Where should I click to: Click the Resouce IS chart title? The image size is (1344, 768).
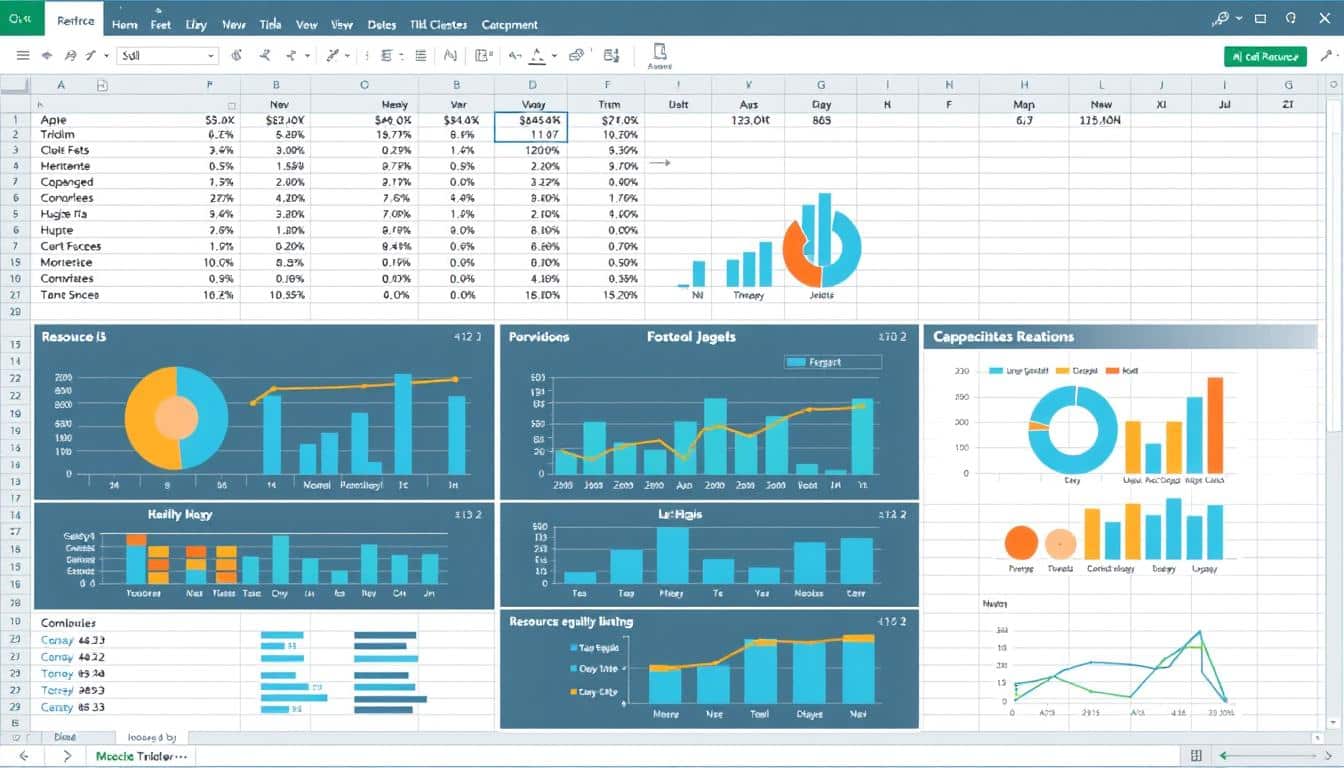tap(74, 337)
